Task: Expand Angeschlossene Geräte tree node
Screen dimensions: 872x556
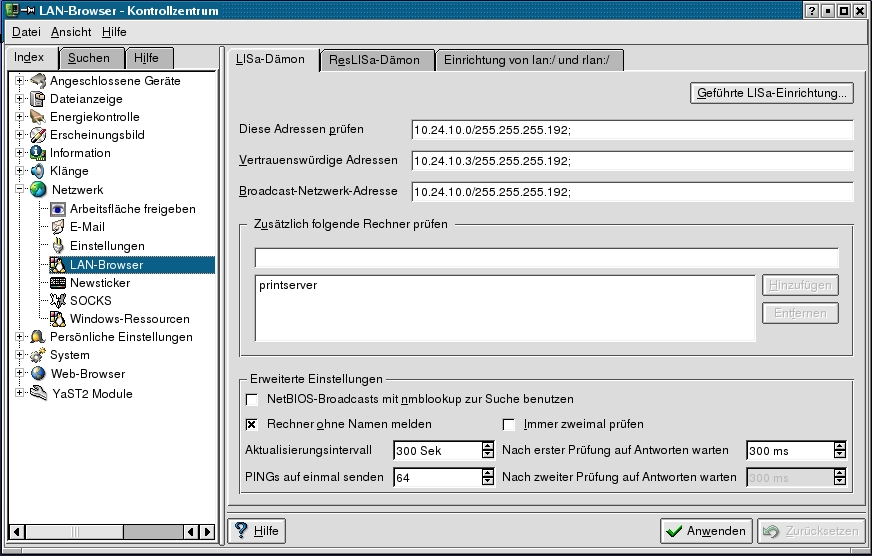Action: coord(19,81)
